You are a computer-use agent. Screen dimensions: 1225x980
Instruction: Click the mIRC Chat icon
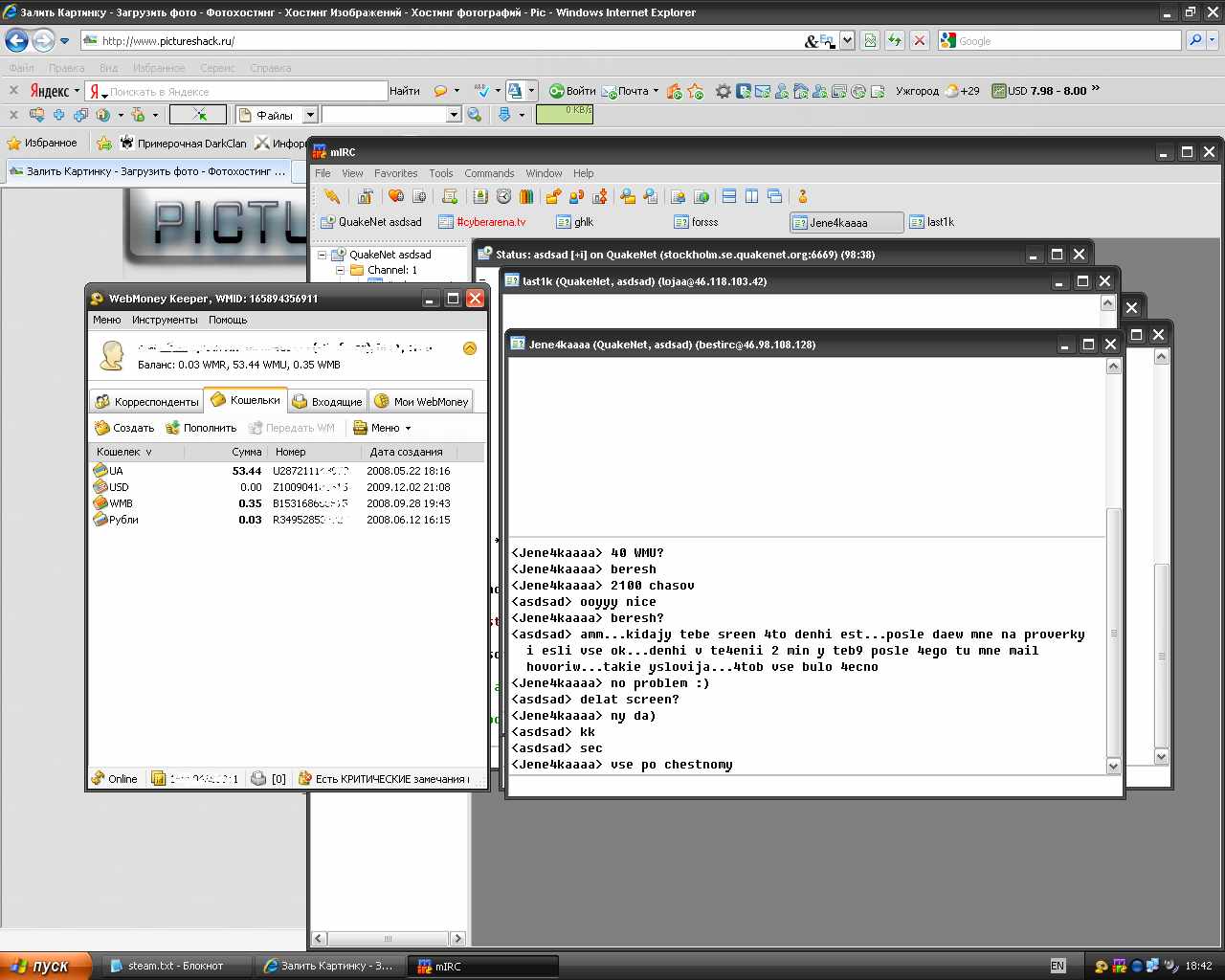point(576,196)
